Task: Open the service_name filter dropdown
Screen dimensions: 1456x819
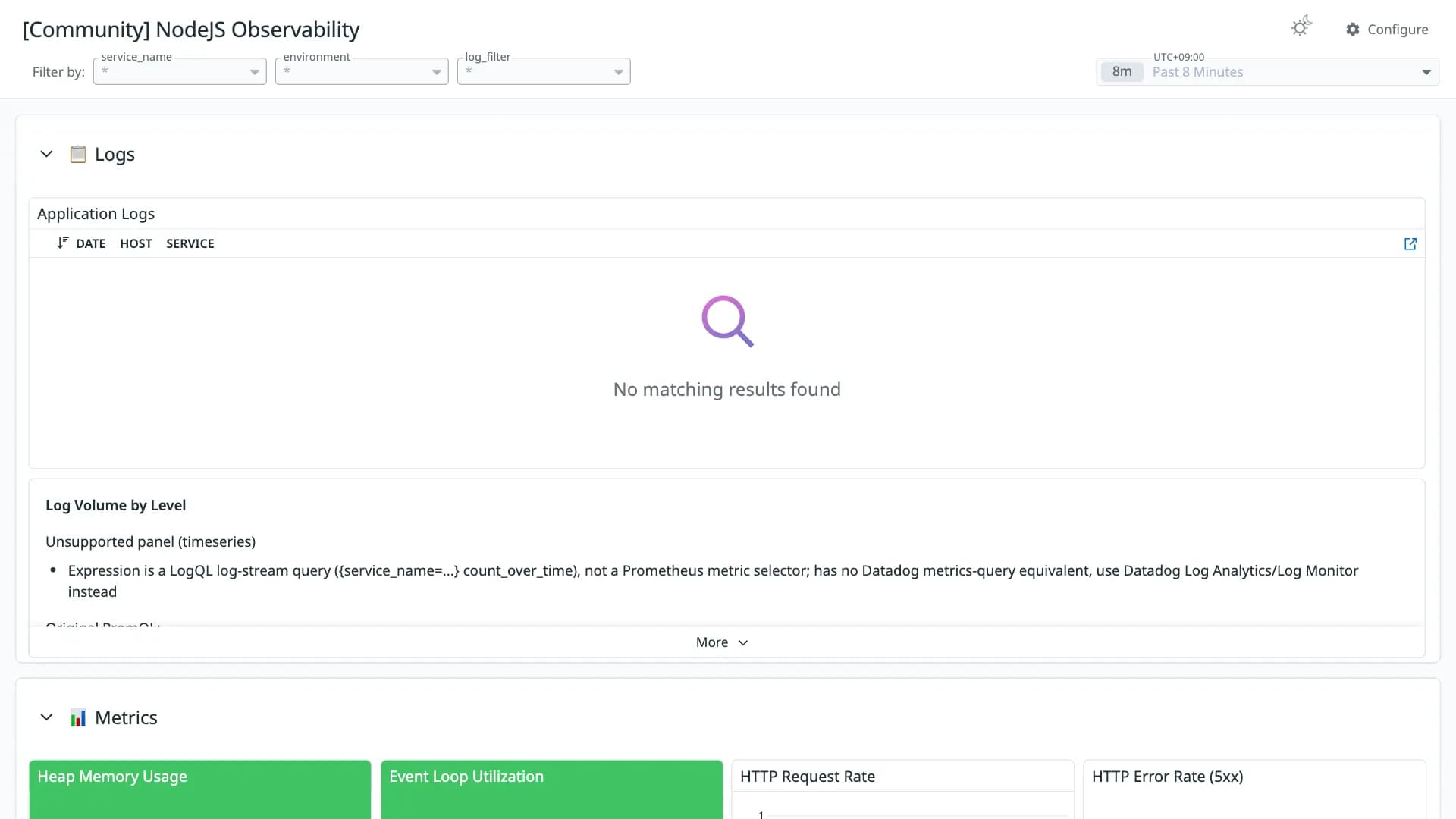Action: 180,71
